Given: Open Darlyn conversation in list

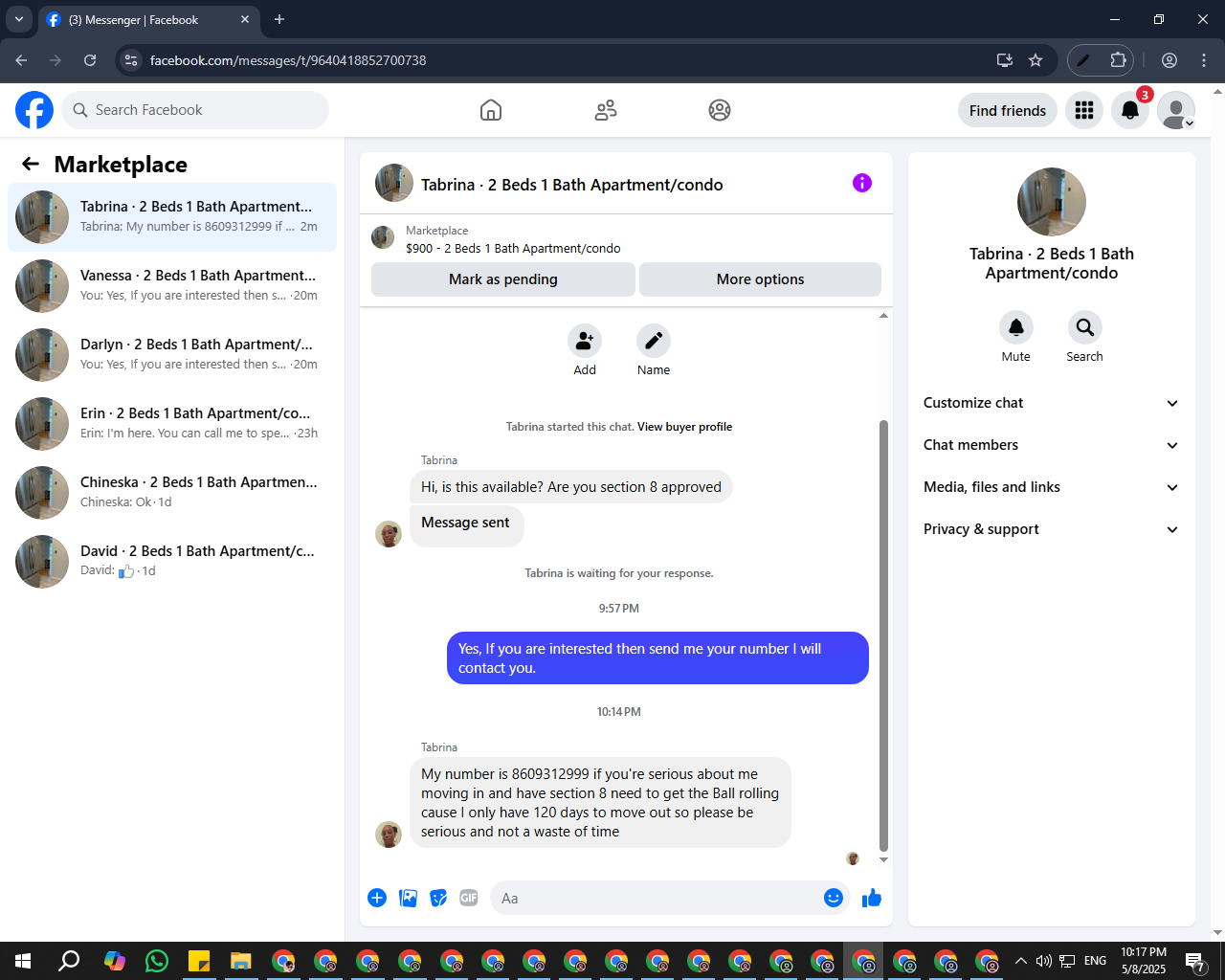Looking at the screenshot, I should click(x=172, y=355).
